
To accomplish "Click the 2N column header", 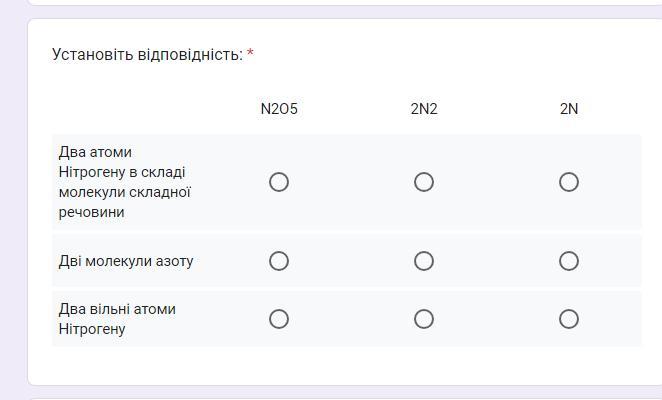I will tap(569, 109).
